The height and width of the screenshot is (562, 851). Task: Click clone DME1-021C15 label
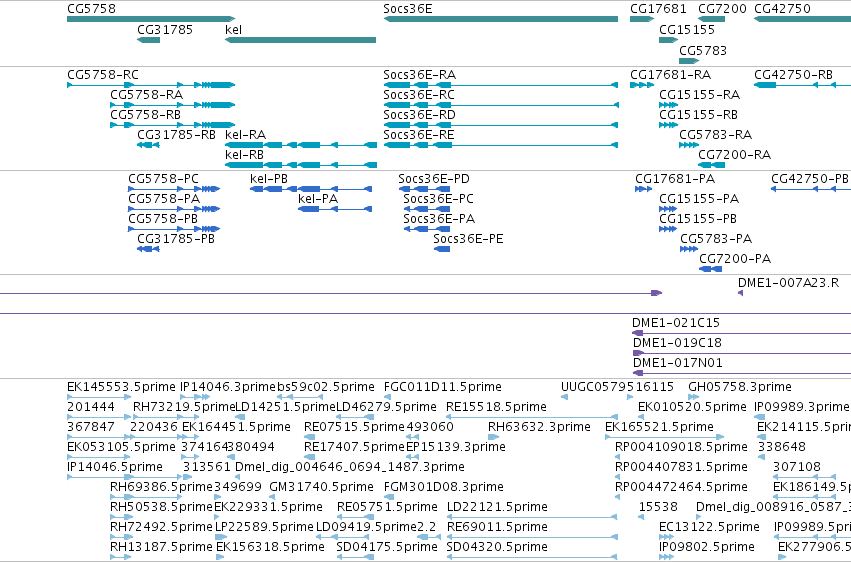tap(676, 323)
